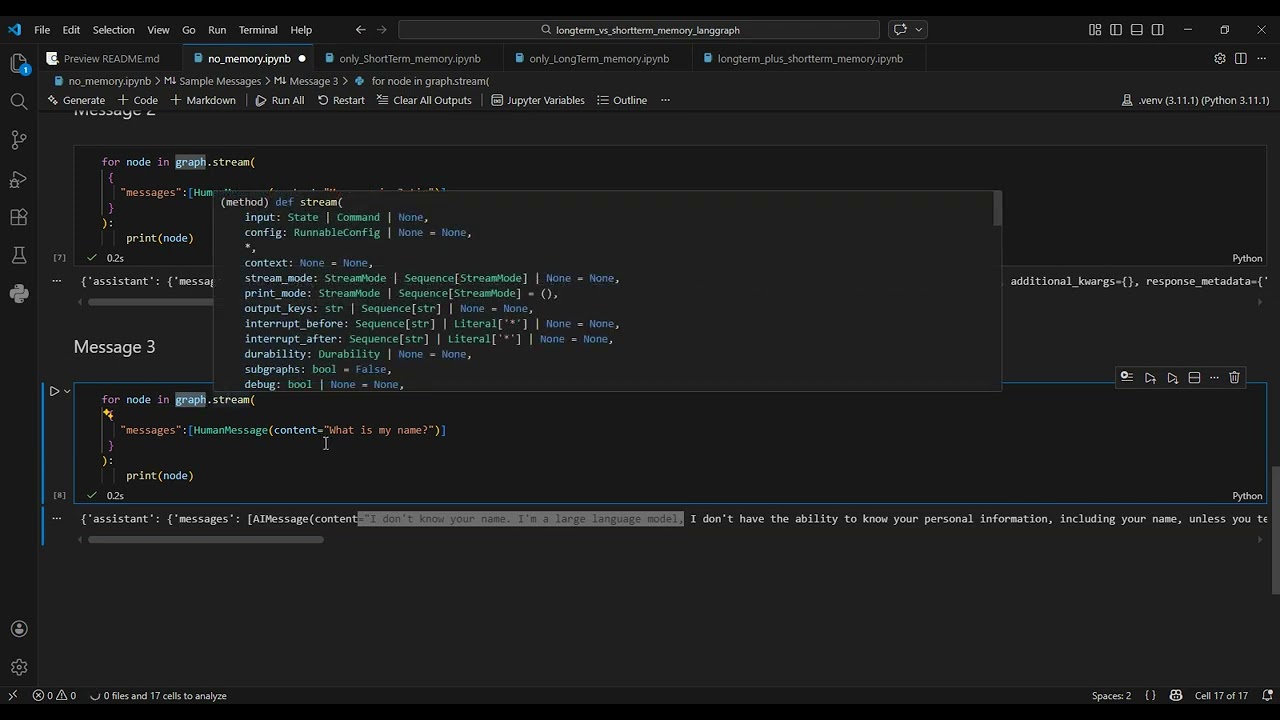Show the notebook Outline
The height and width of the screenshot is (720, 1280).
[622, 100]
